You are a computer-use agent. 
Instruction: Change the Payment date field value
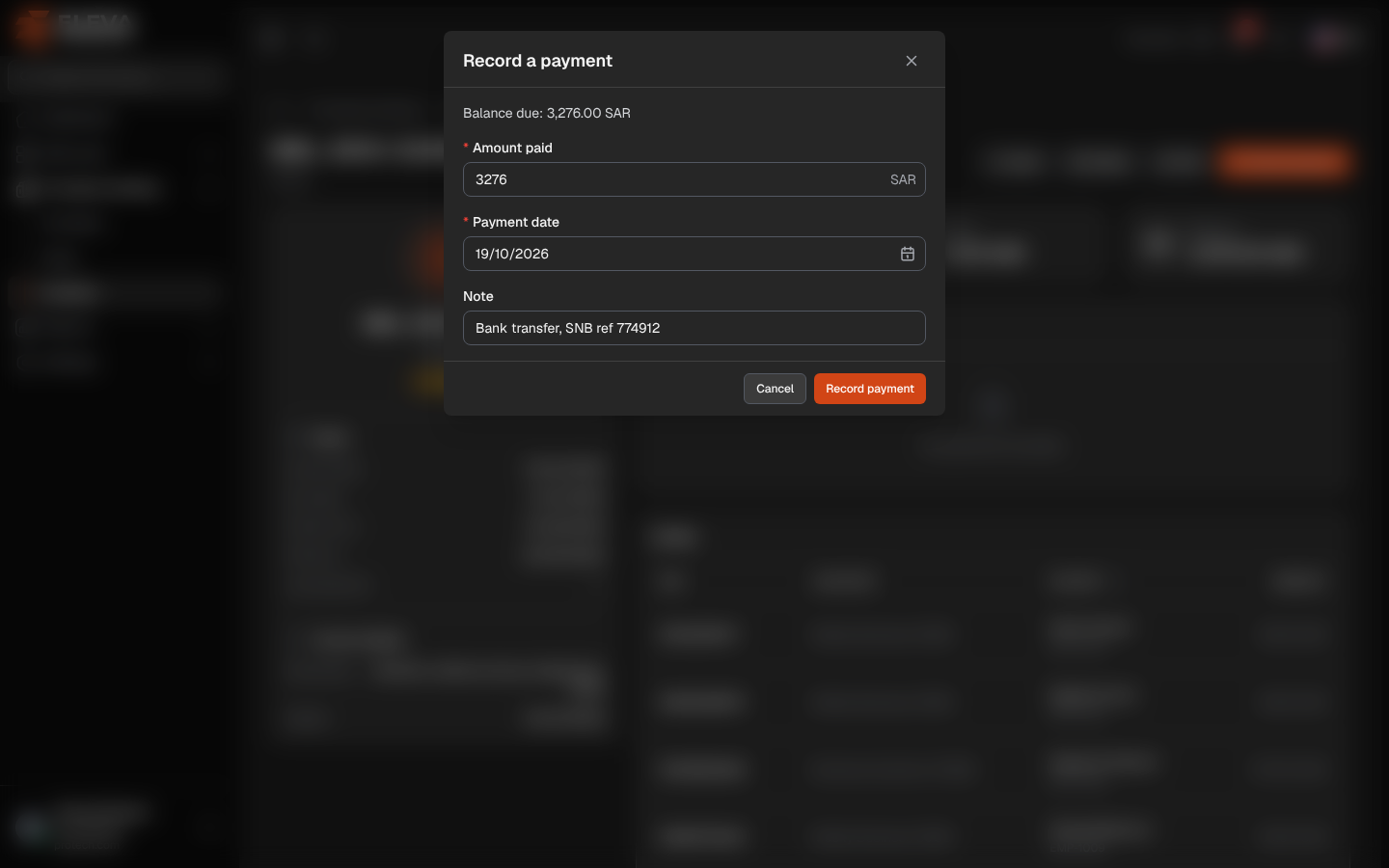pyautogui.click(x=694, y=254)
